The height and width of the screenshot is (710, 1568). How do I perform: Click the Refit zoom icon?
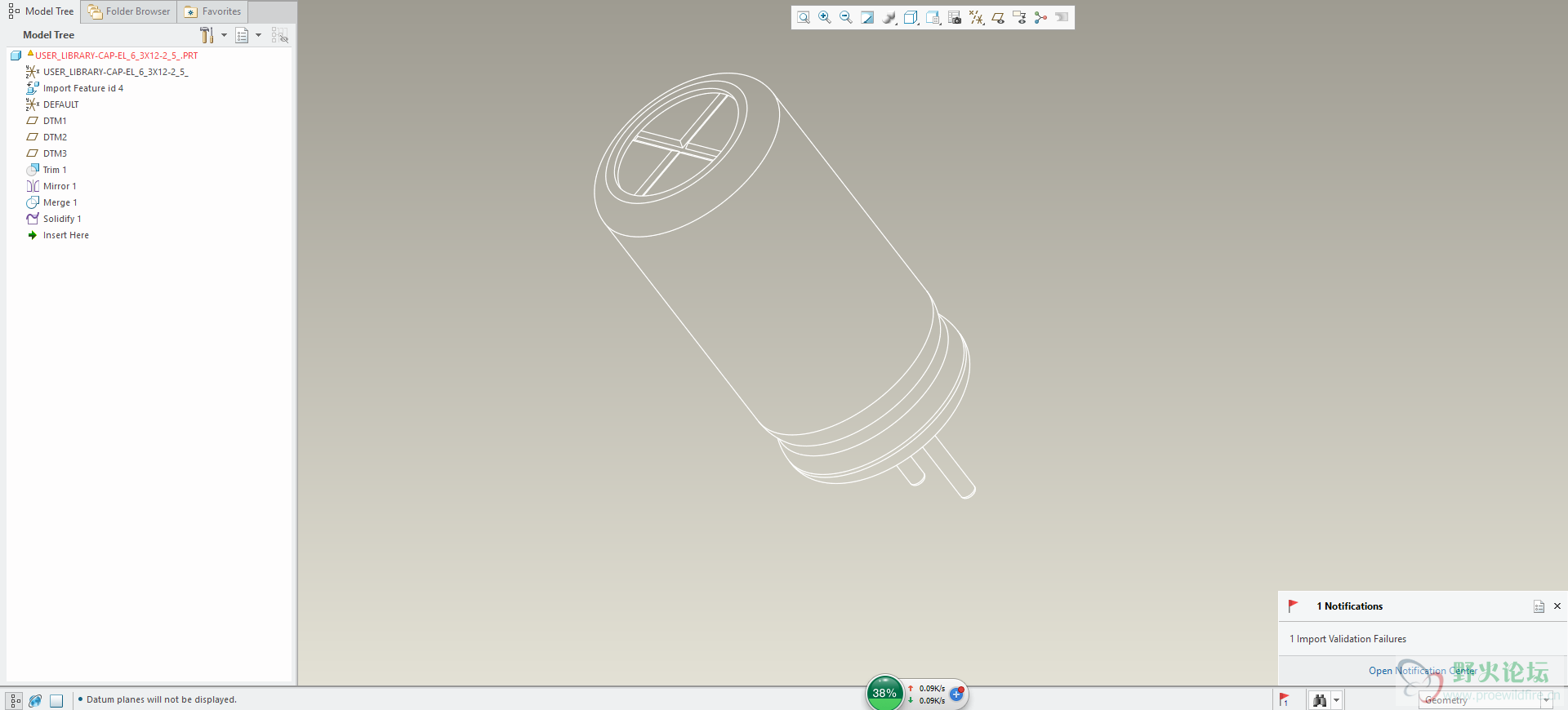[804, 17]
